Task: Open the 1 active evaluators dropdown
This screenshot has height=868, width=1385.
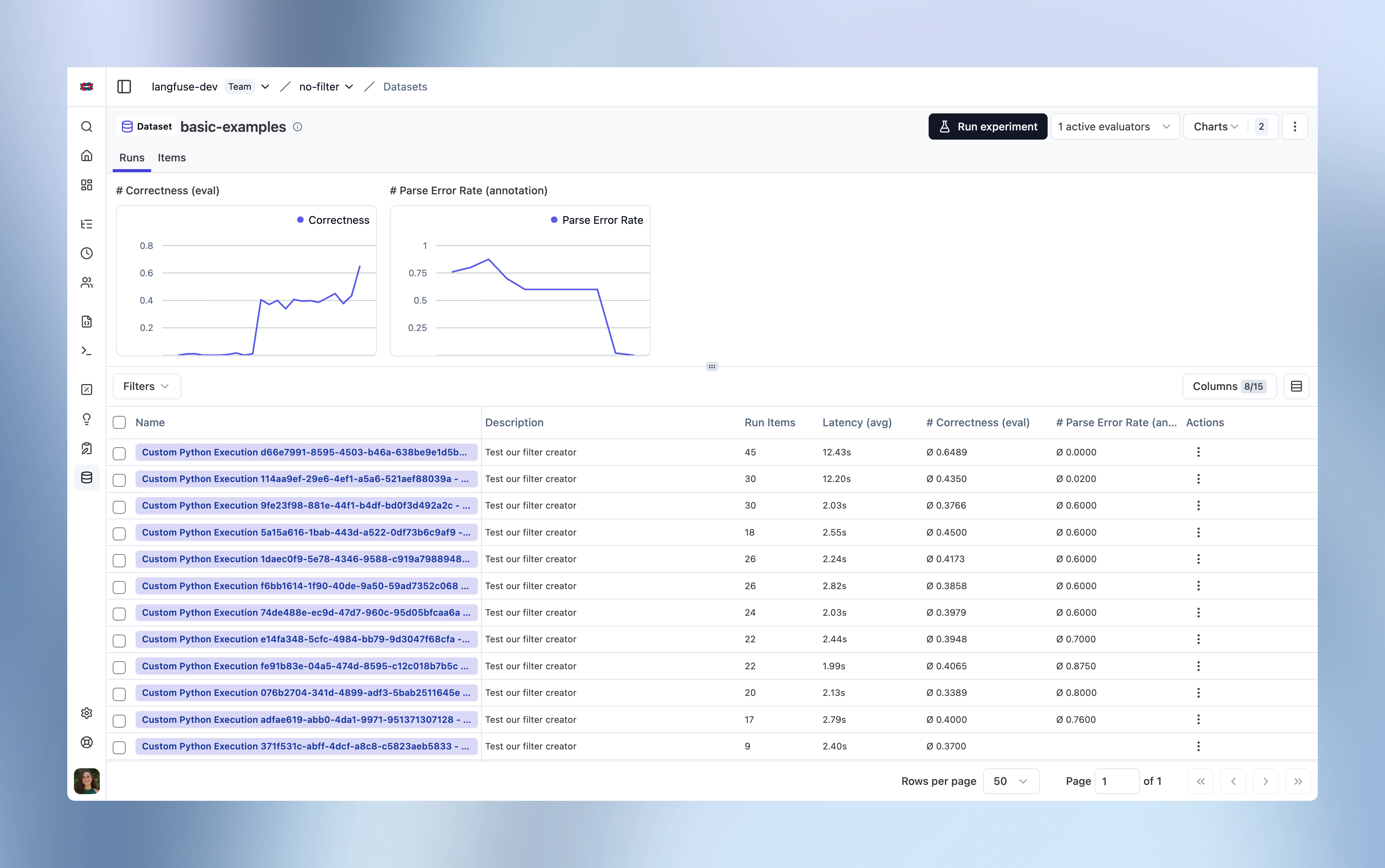Action: point(1114,127)
